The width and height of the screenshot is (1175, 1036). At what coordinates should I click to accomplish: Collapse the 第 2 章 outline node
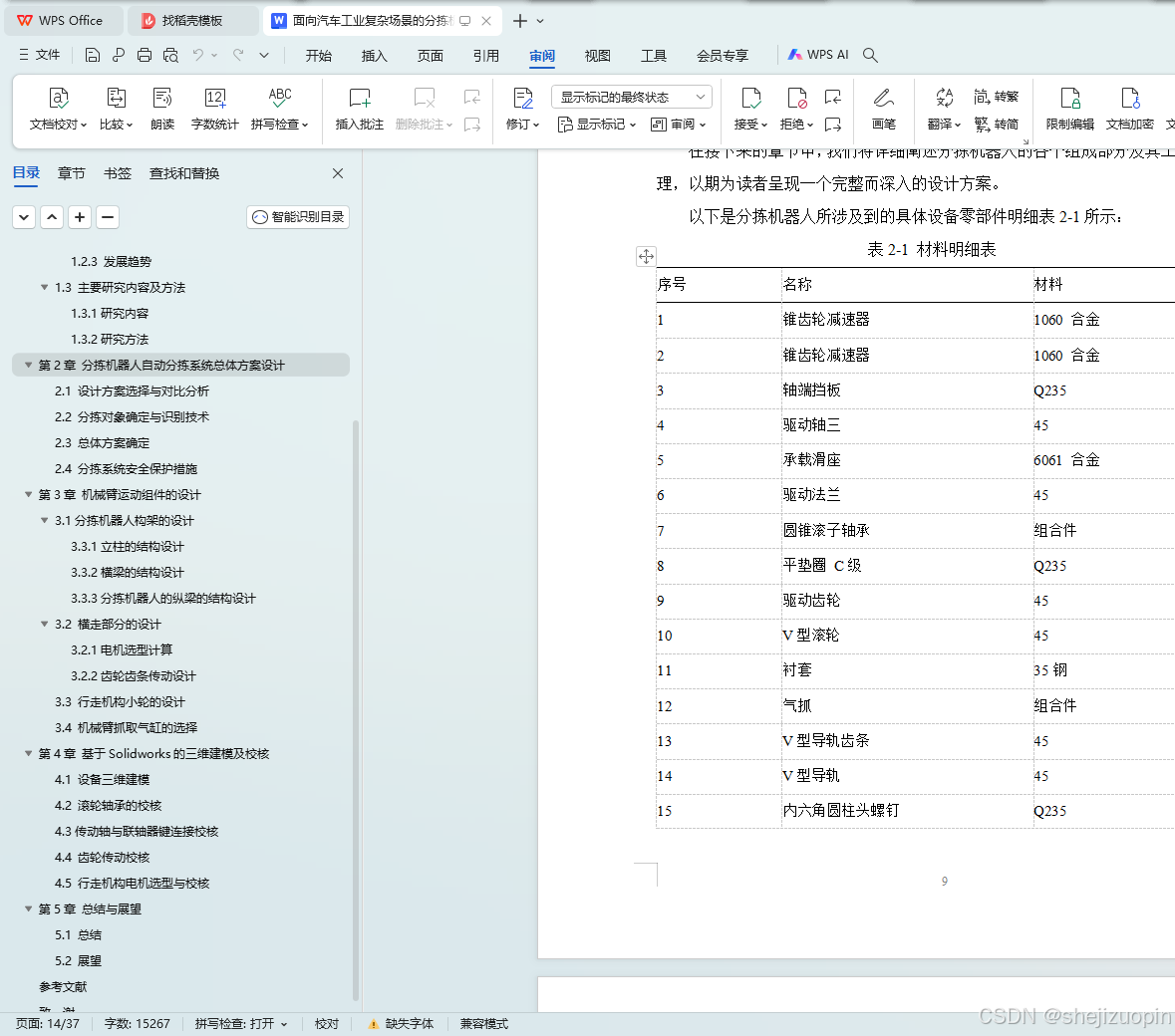coord(28,366)
